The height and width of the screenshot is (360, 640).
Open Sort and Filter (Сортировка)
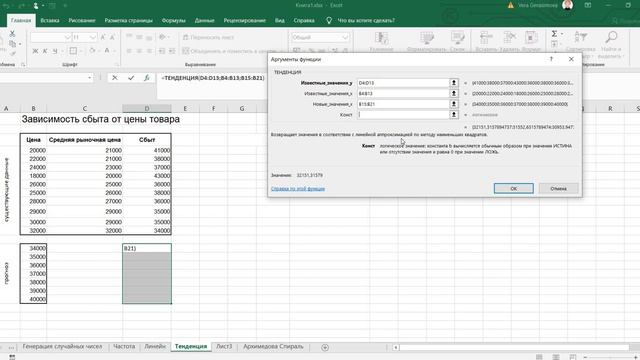[580, 42]
